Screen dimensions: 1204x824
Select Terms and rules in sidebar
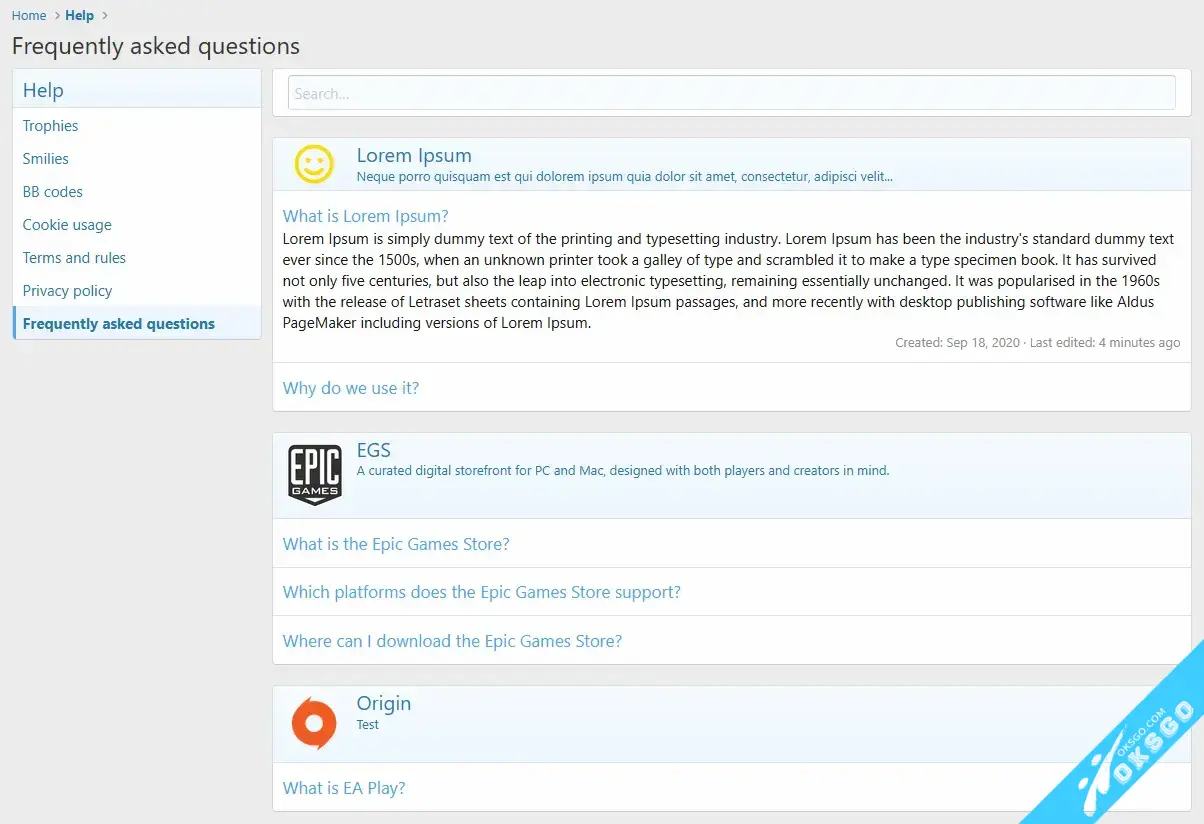(74, 258)
